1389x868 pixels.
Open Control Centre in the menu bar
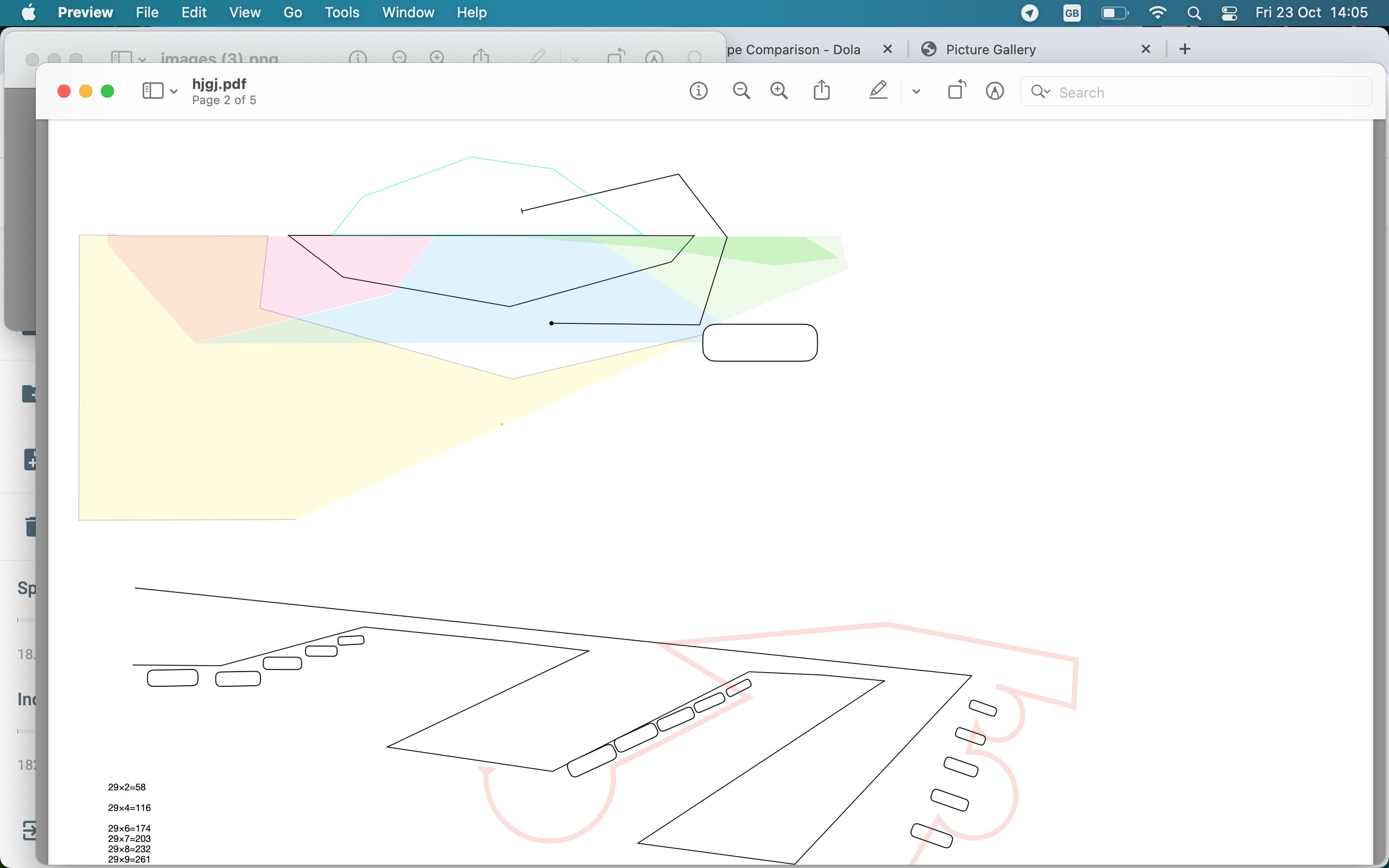[x=1229, y=12]
